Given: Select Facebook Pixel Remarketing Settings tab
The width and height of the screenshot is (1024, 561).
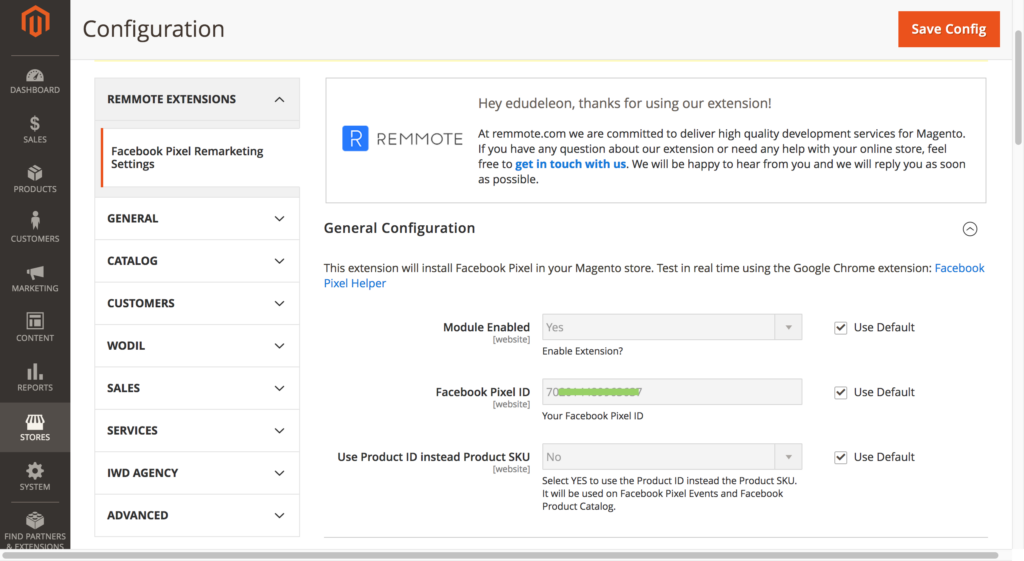Looking at the screenshot, I should coord(200,157).
